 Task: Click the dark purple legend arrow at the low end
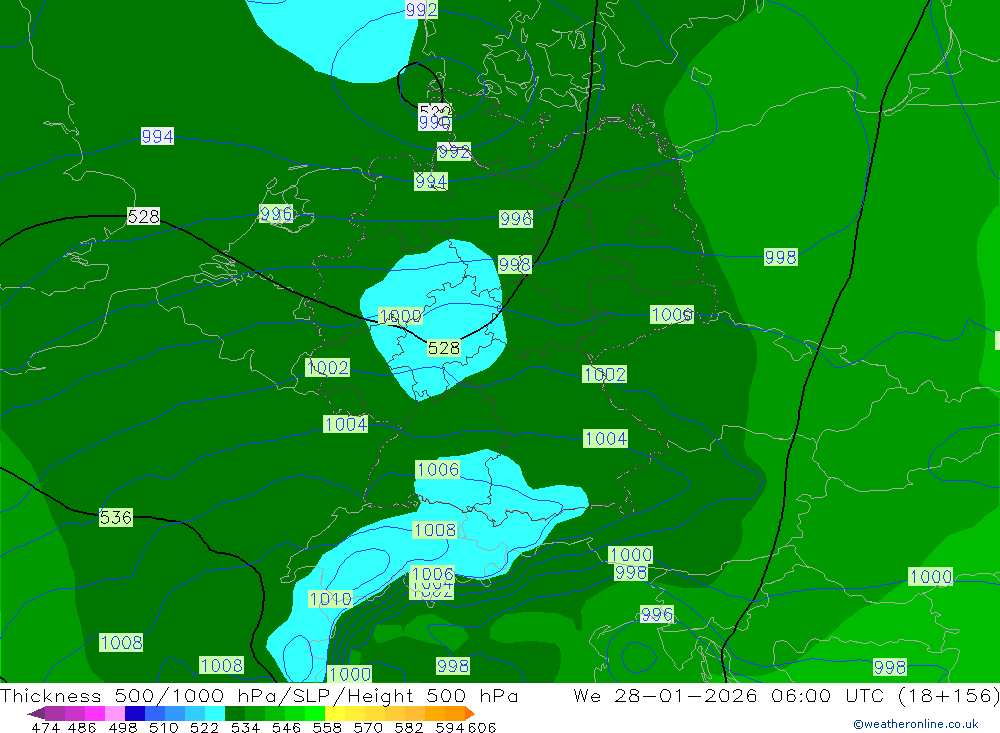[36, 713]
